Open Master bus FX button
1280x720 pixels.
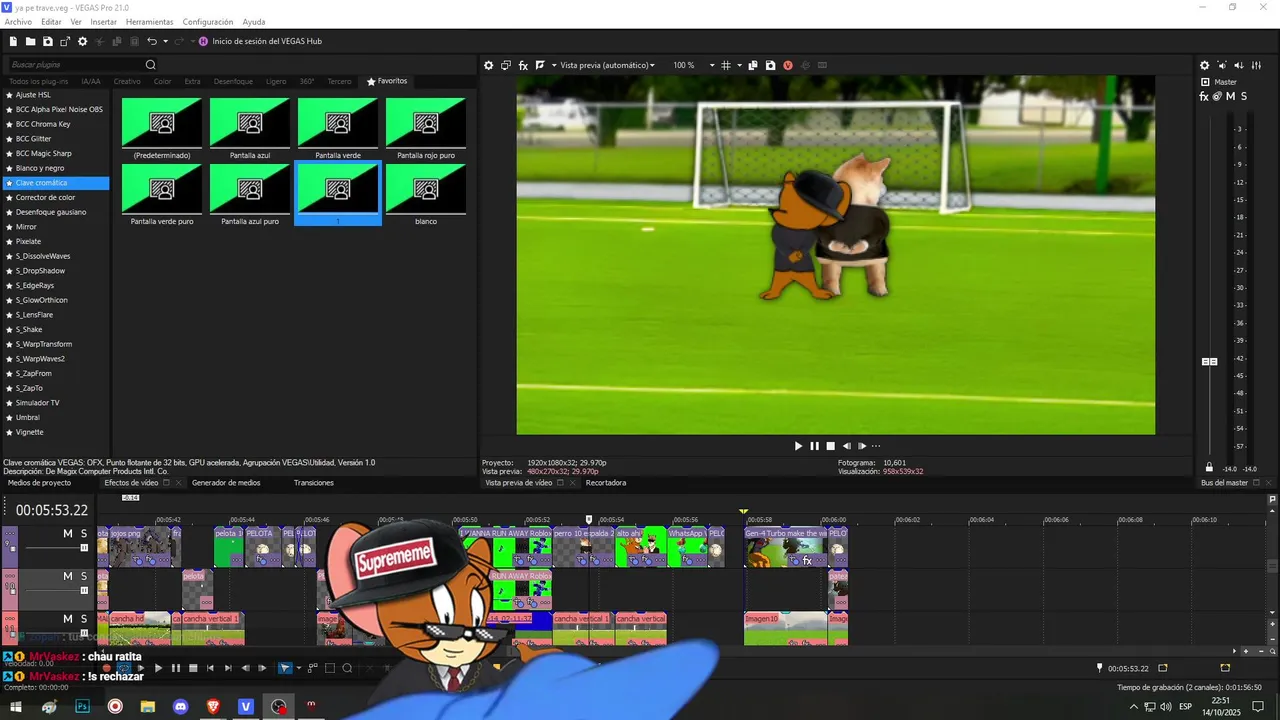[x=1204, y=97]
